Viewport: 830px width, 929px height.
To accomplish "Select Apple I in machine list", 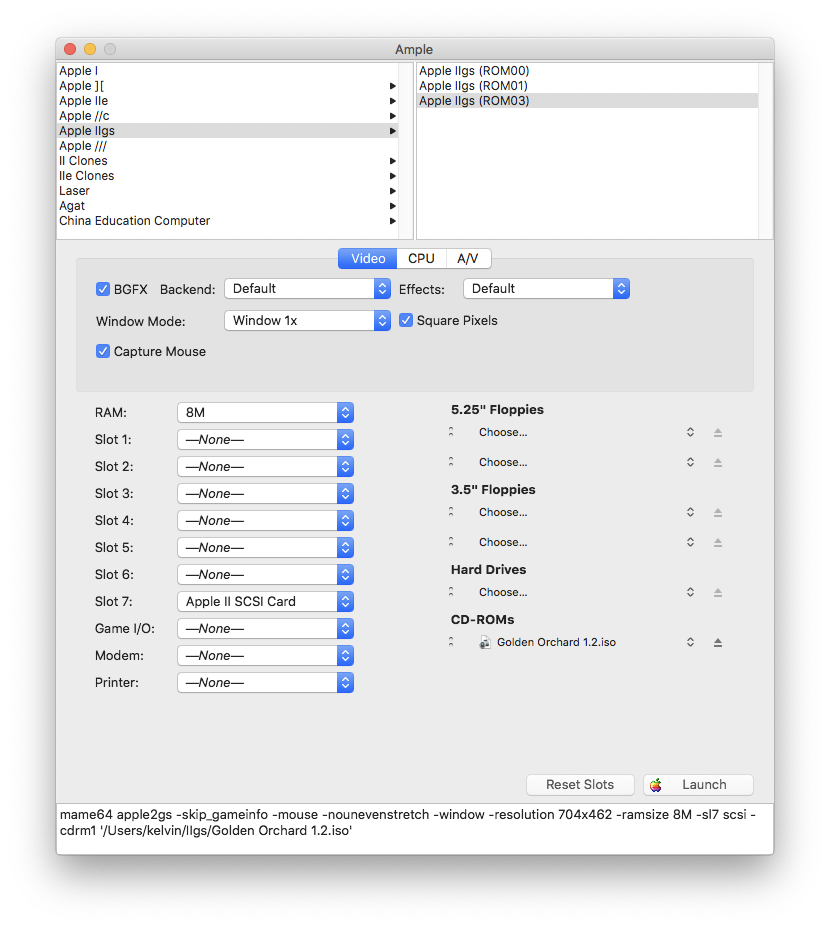I will click(x=227, y=71).
